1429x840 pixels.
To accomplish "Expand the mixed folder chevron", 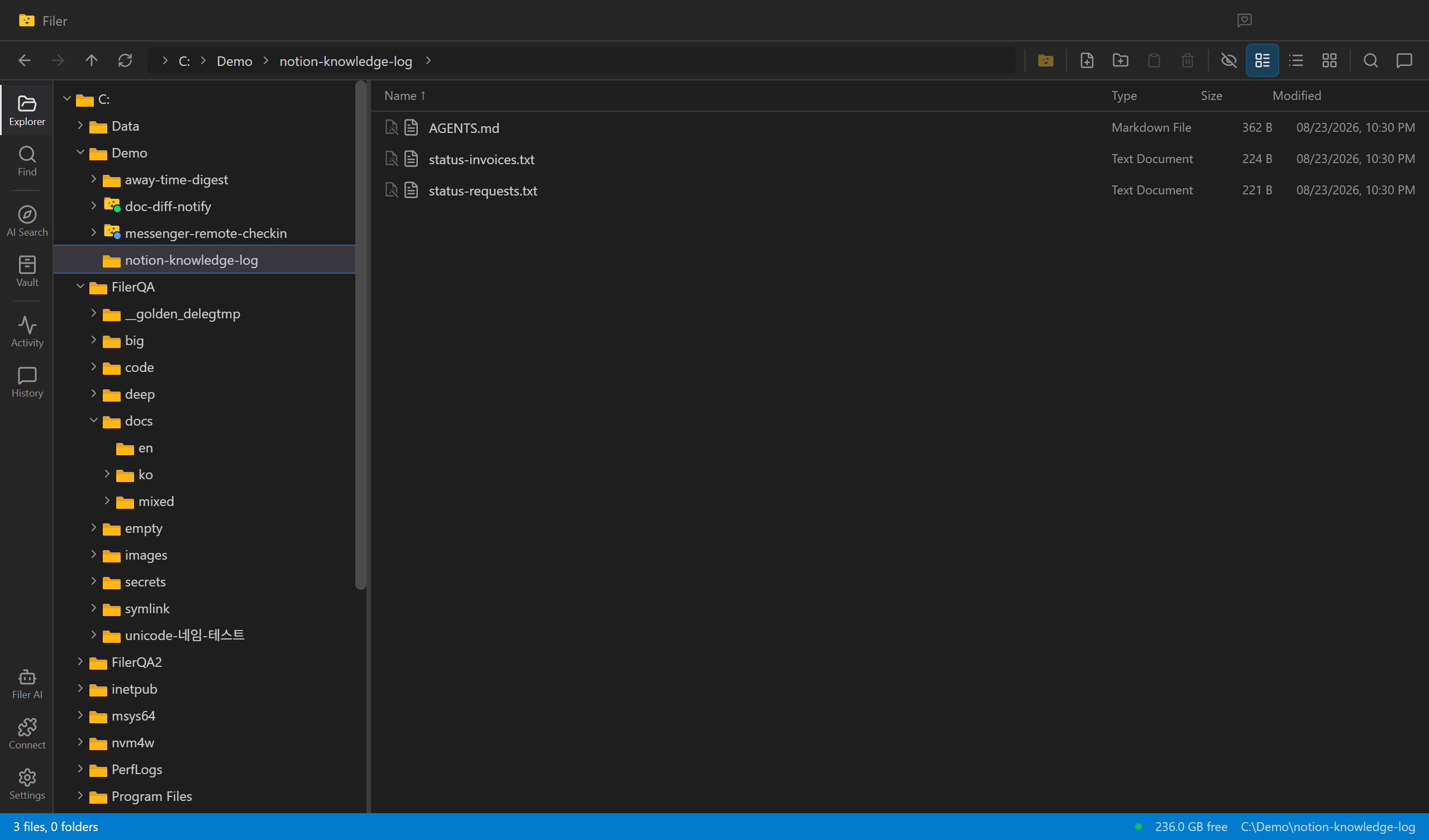I will pyautogui.click(x=107, y=501).
